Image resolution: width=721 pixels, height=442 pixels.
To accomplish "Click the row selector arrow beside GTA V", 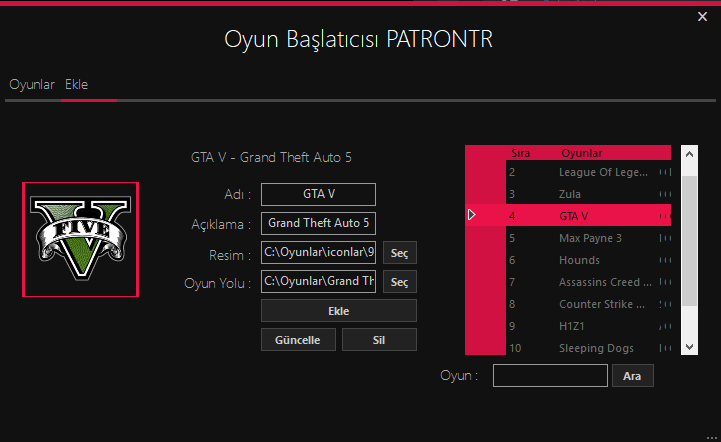I will pyautogui.click(x=471, y=215).
